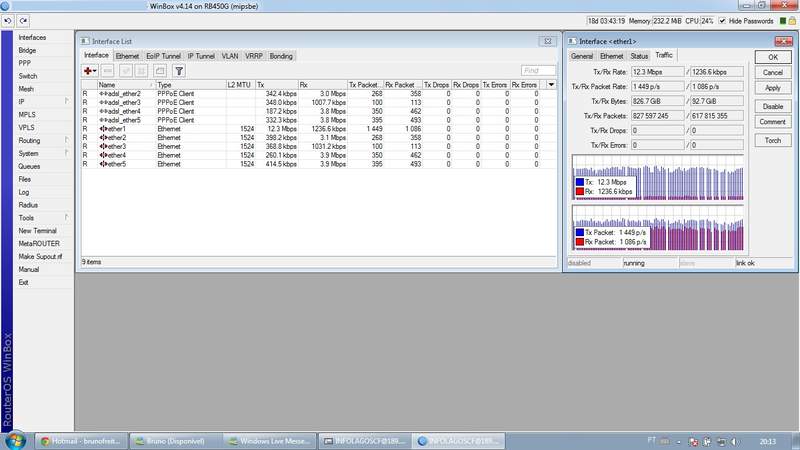Click the ether3 ethernet interface icon

click(103, 146)
